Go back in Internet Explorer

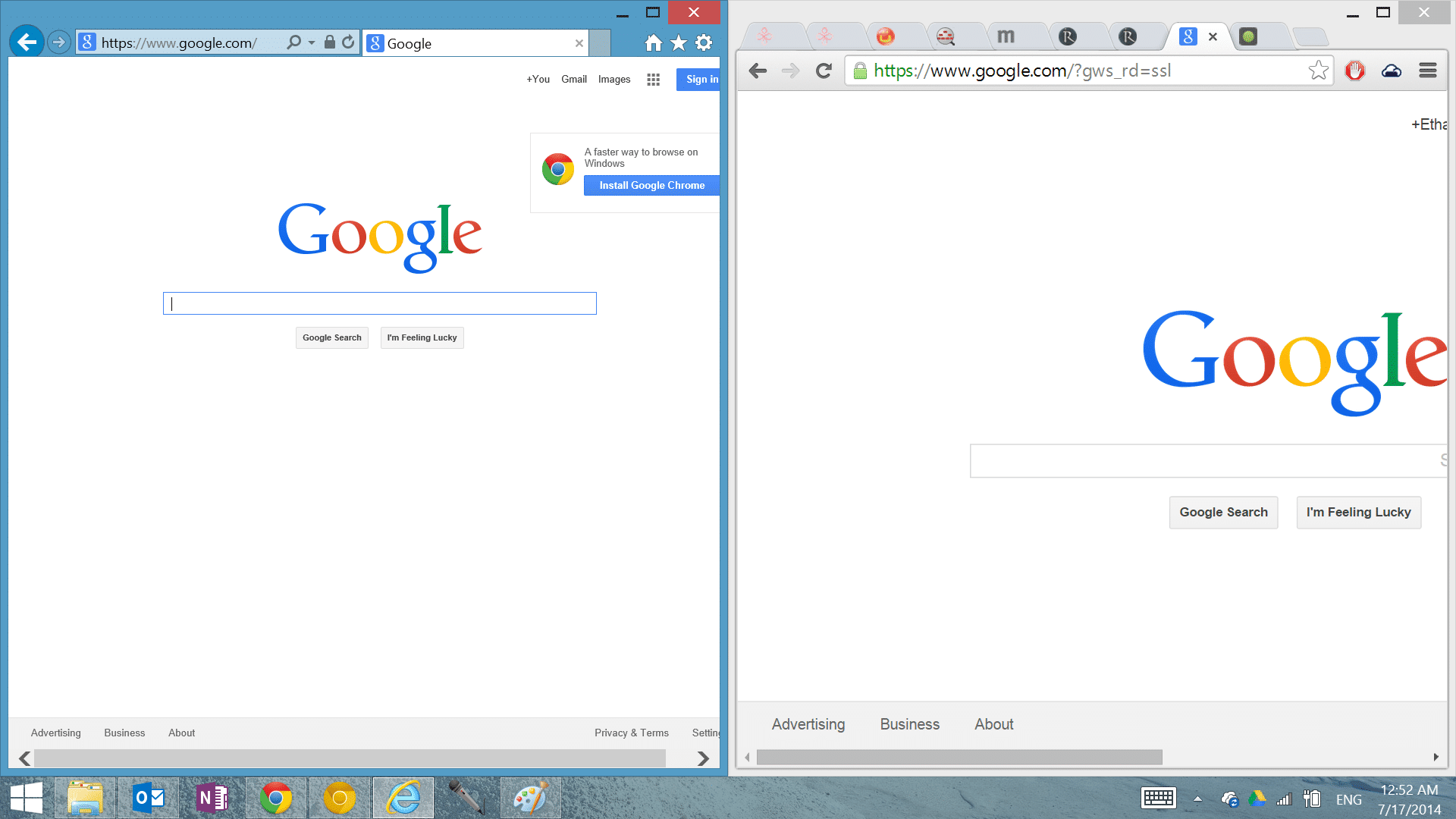(27, 42)
